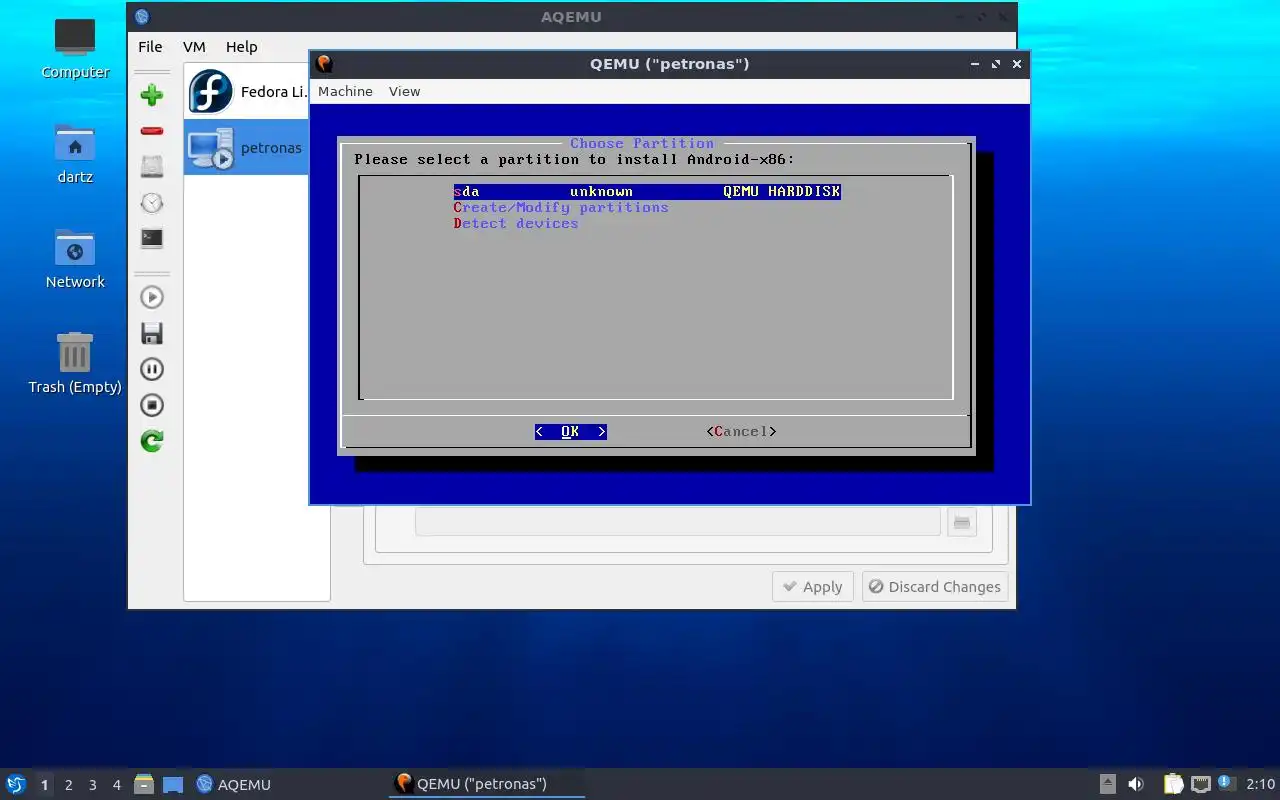The height and width of the screenshot is (800, 1280).
Task: Open the Network desktop icon
Action: 75,258
